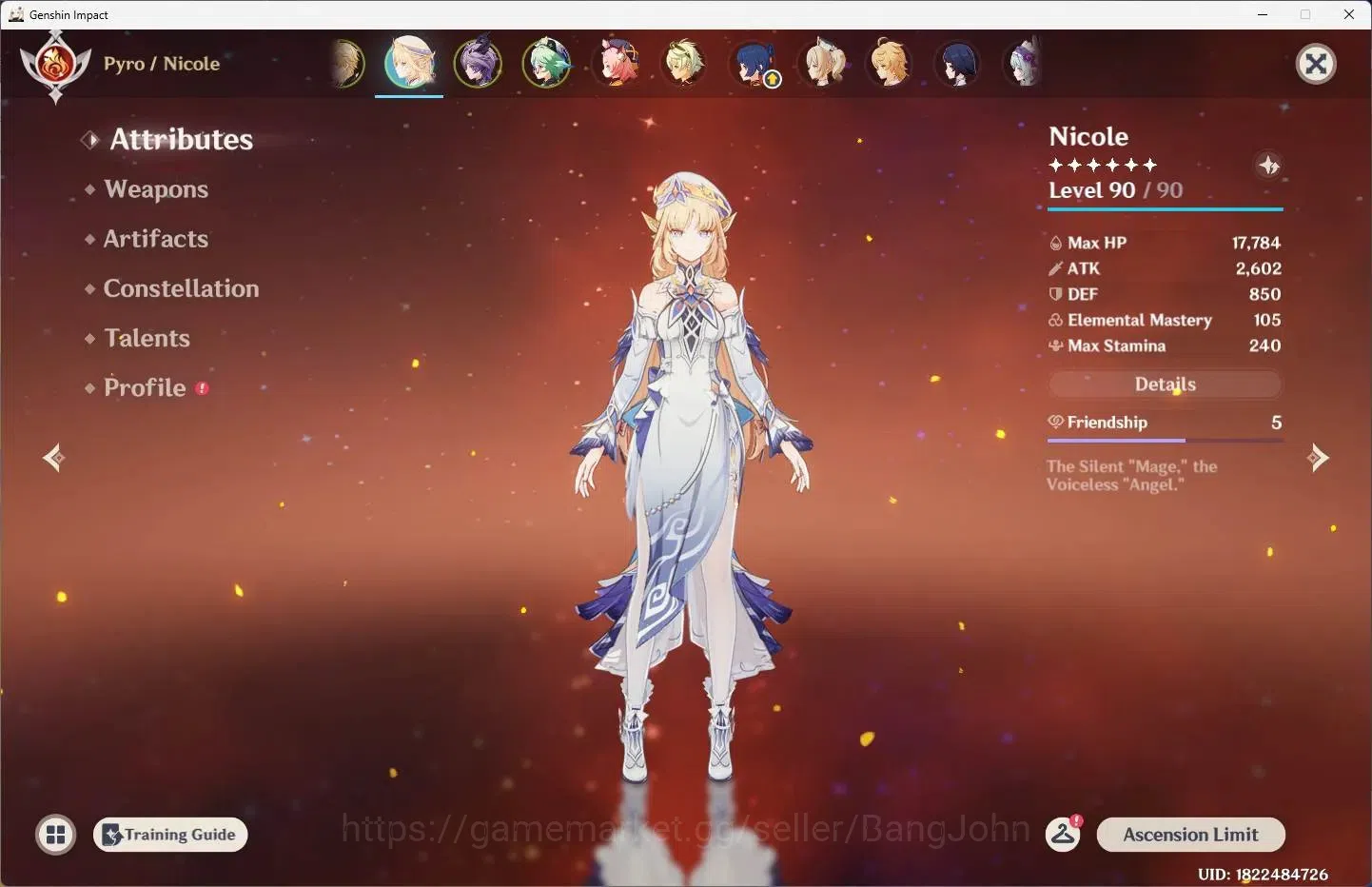Image resolution: width=1372 pixels, height=887 pixels.
Task: Select the green-haired character portrait
Action: click(x=547, y=64)
